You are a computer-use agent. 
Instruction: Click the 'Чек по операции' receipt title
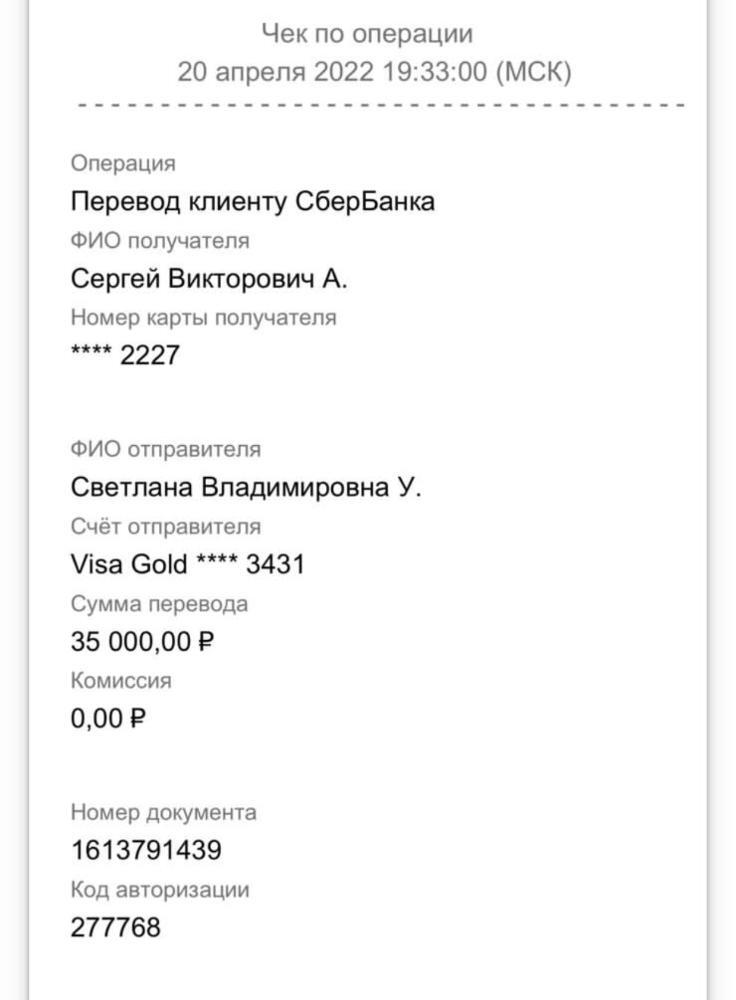(367, 34)
